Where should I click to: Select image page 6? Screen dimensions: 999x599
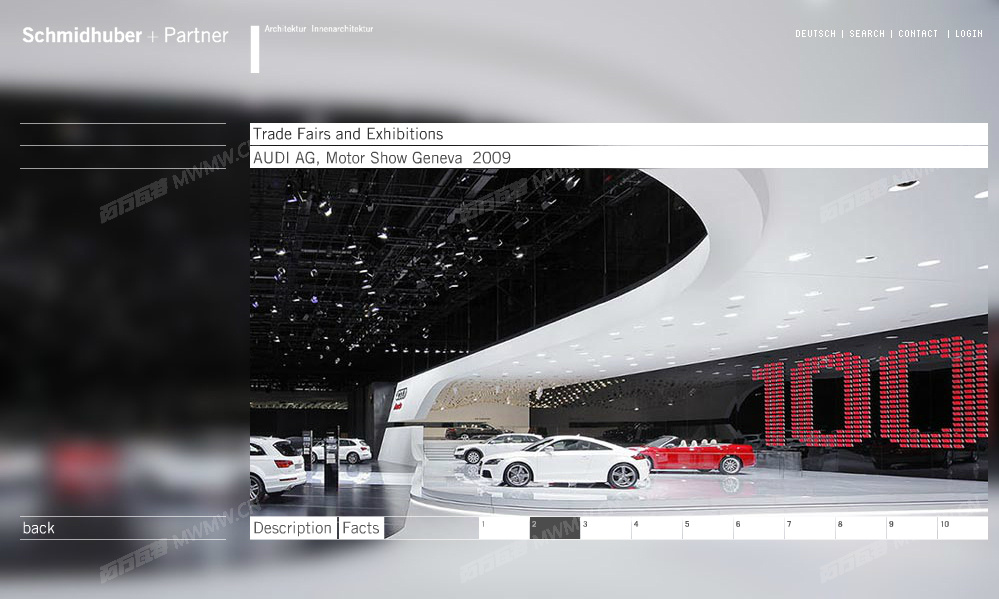(759, 528)
